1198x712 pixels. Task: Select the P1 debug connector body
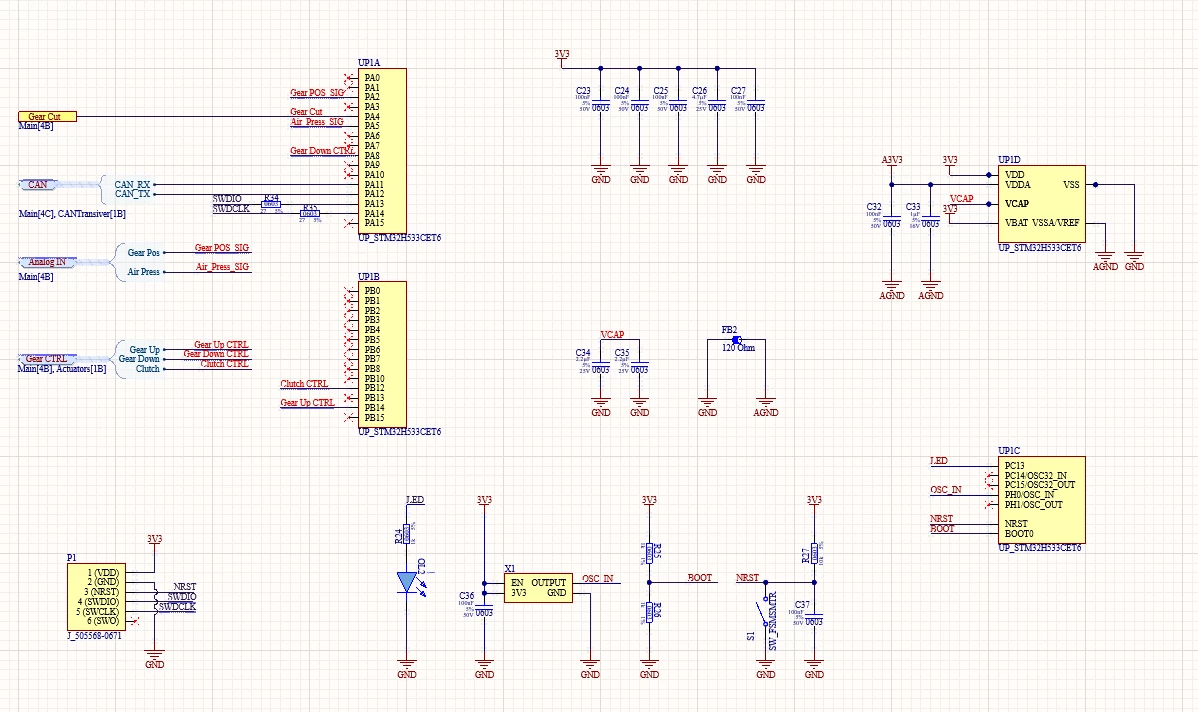(x=96, y=597)
